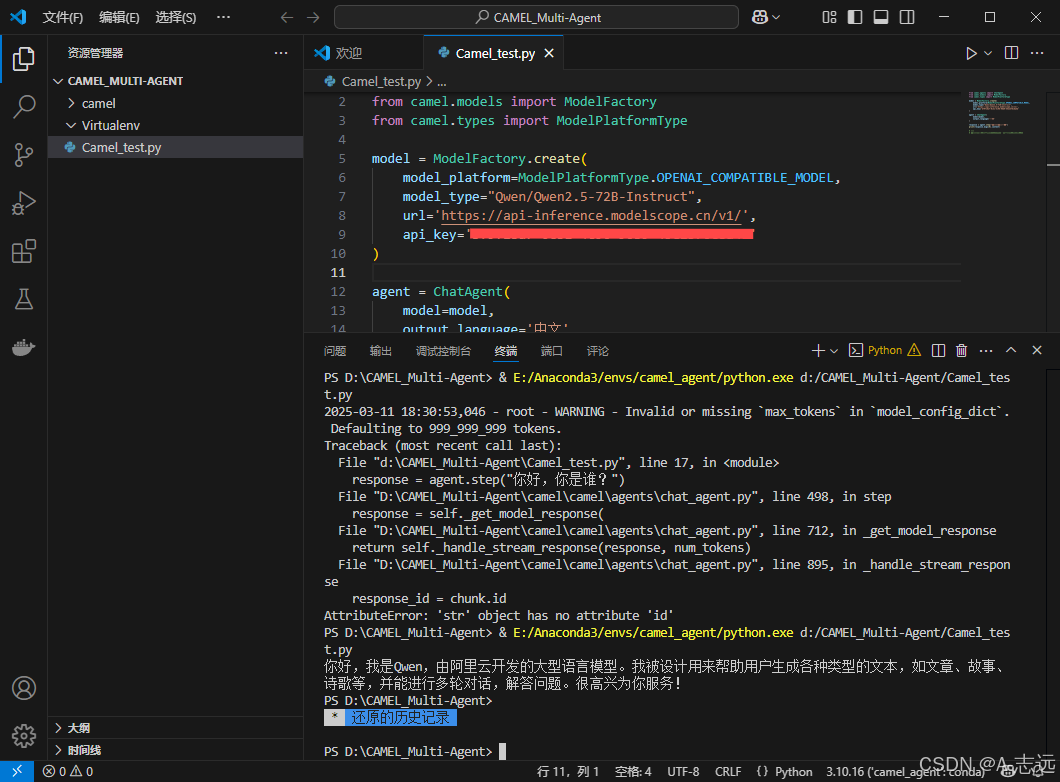
Task: Switch to the 评论 comments tab
Action: [x=598, y=351]
